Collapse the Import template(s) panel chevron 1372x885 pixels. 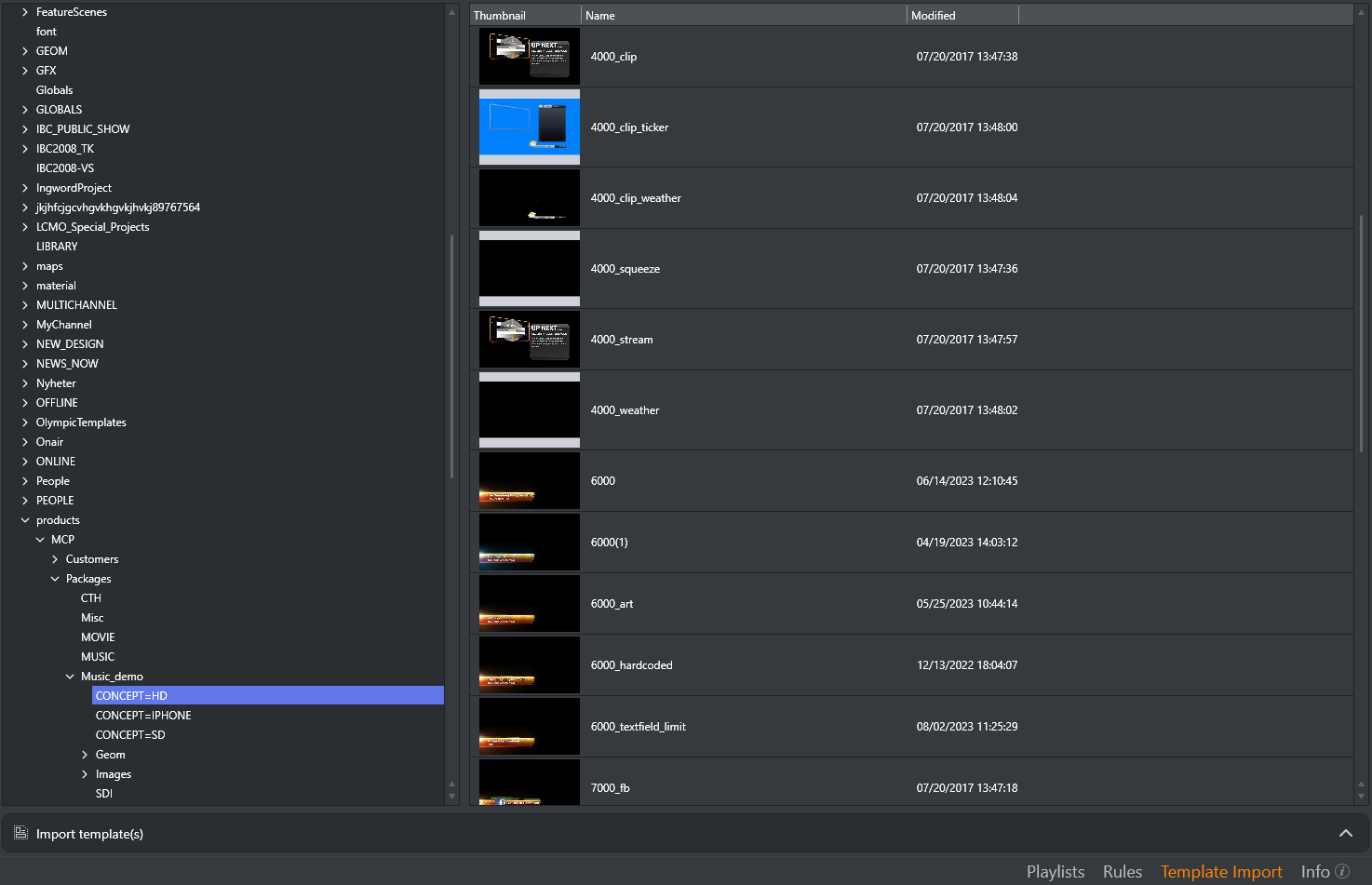click(x=1345, y=833)
